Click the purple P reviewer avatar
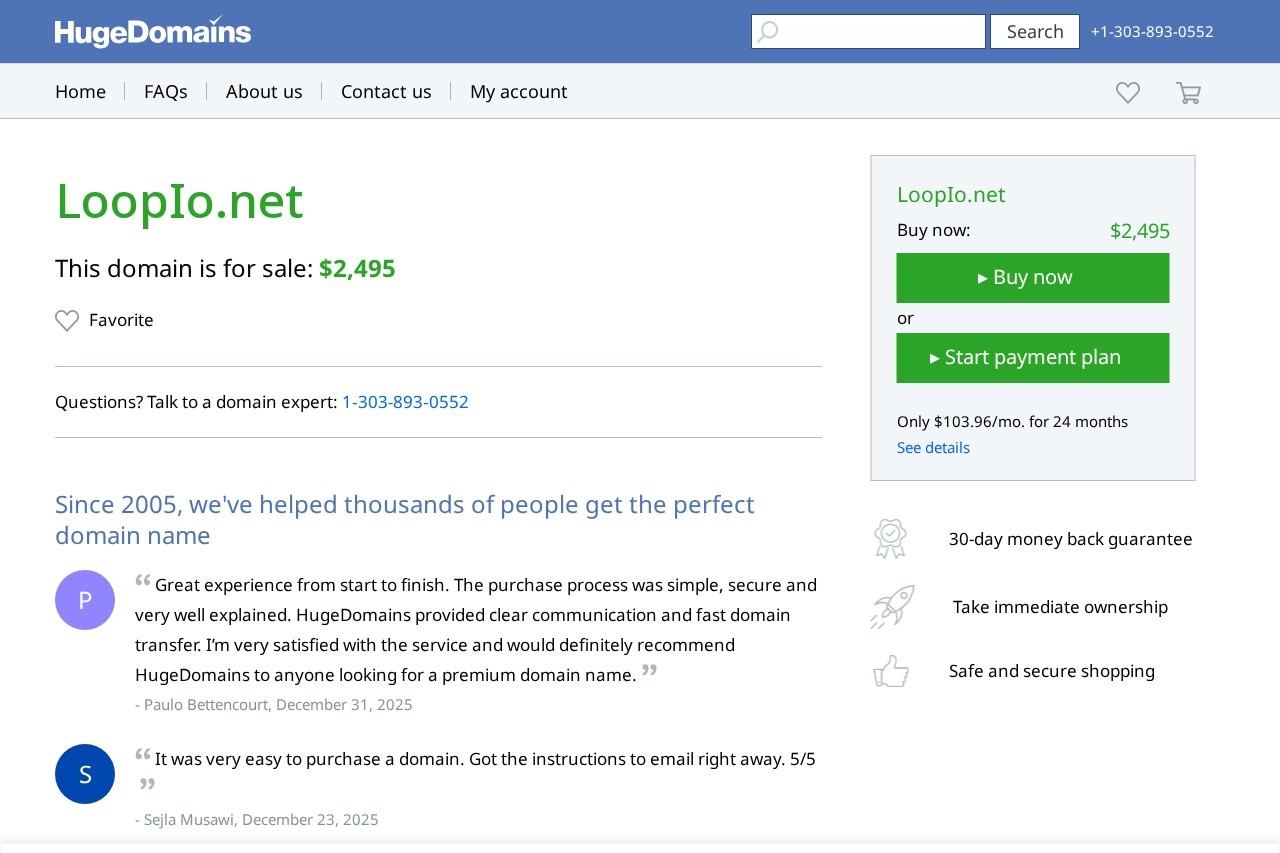The image size is (1280, 853). coord(85,600)
